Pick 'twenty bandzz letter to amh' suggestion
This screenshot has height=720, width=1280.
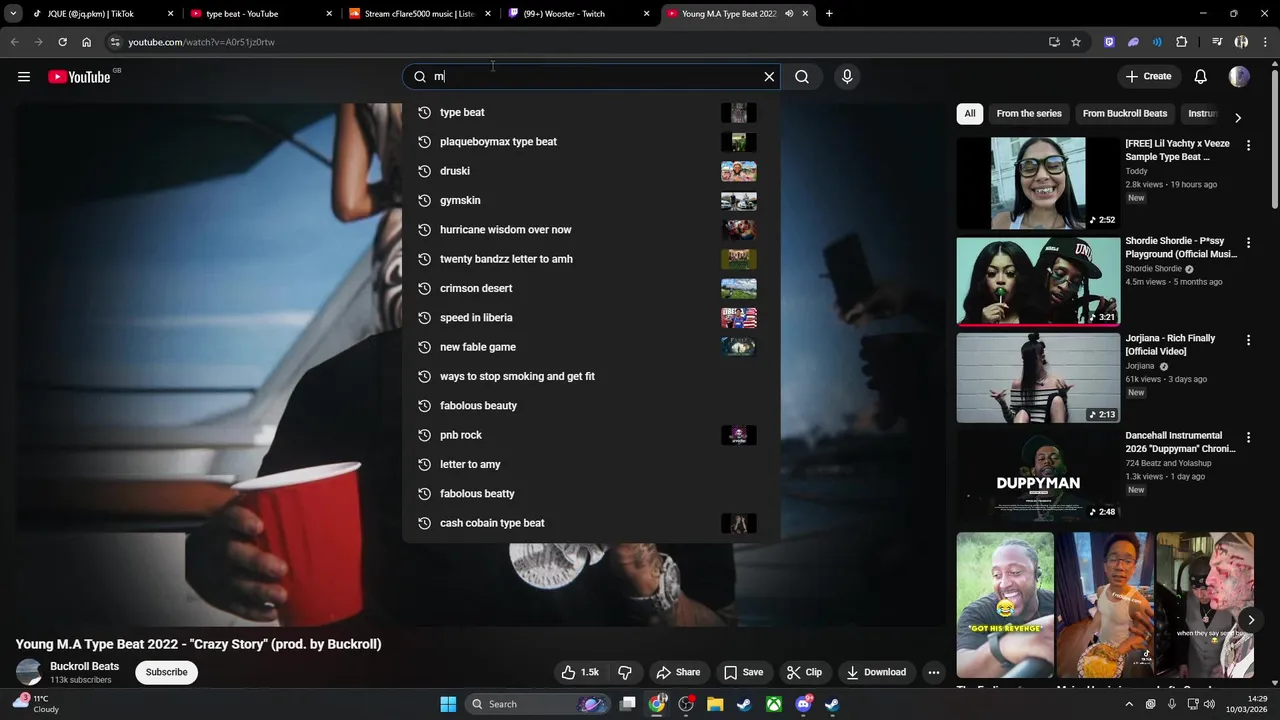(x=591, y=259)
